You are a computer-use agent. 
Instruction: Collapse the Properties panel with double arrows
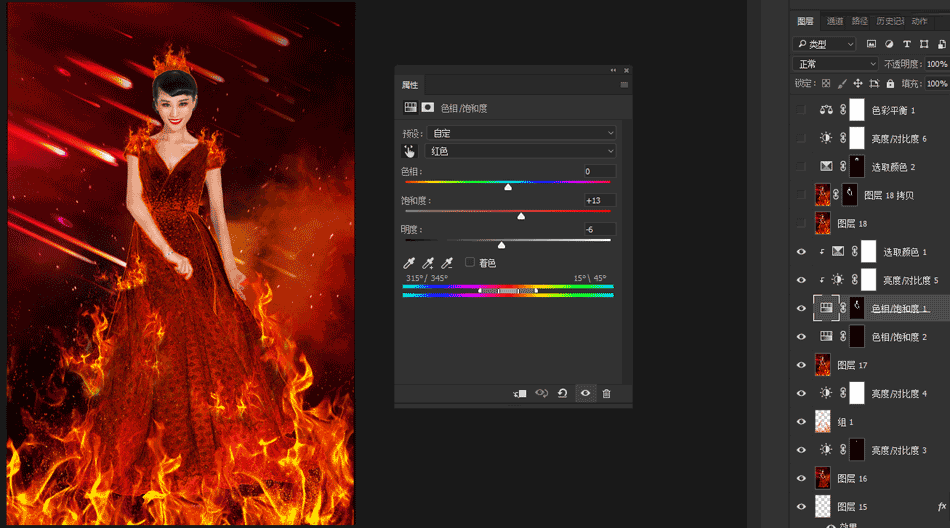tap(613, 70)
